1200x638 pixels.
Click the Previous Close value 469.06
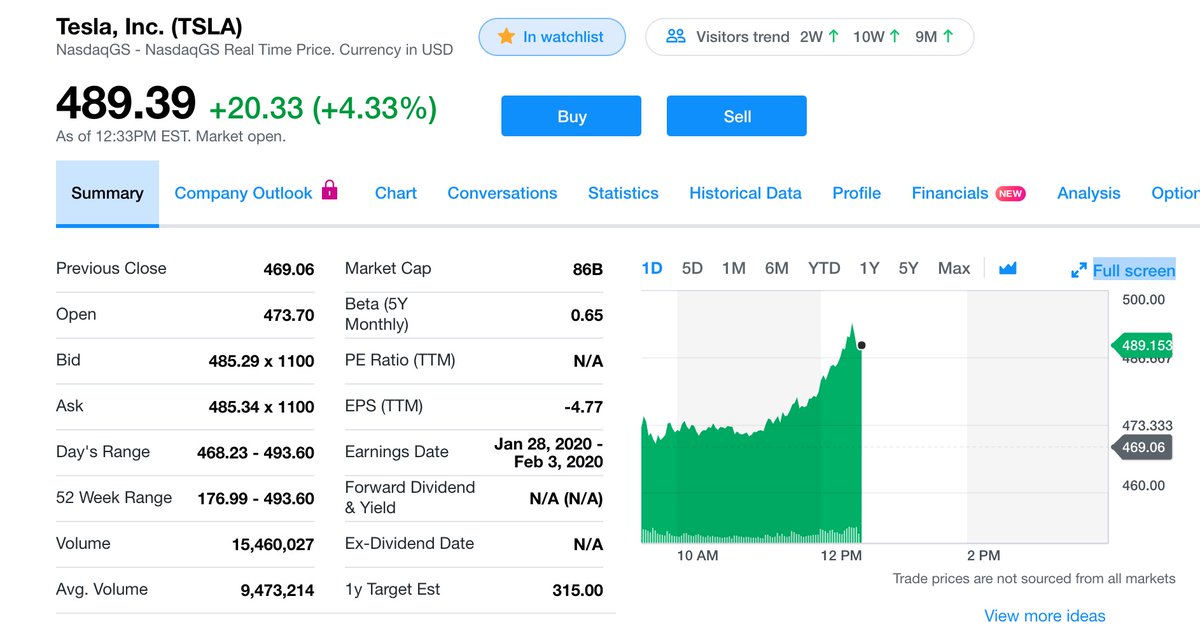point(289,269)
